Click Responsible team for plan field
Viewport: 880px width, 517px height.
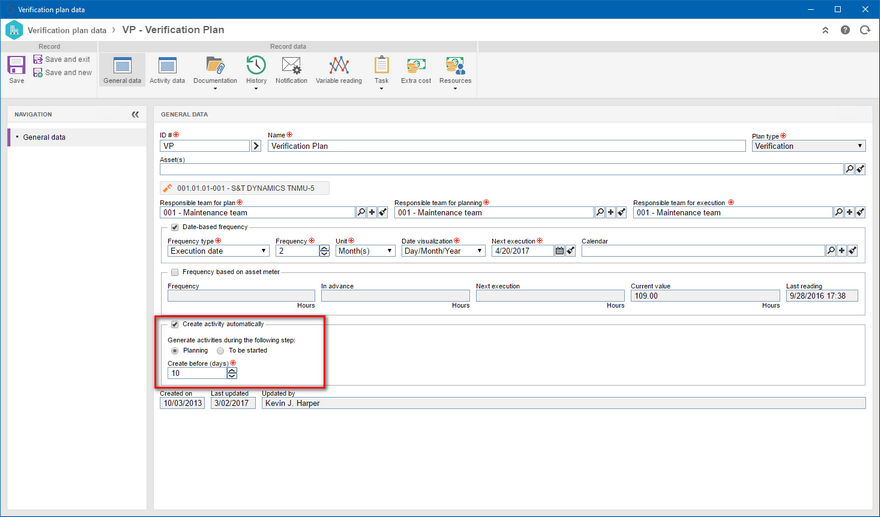258,213
